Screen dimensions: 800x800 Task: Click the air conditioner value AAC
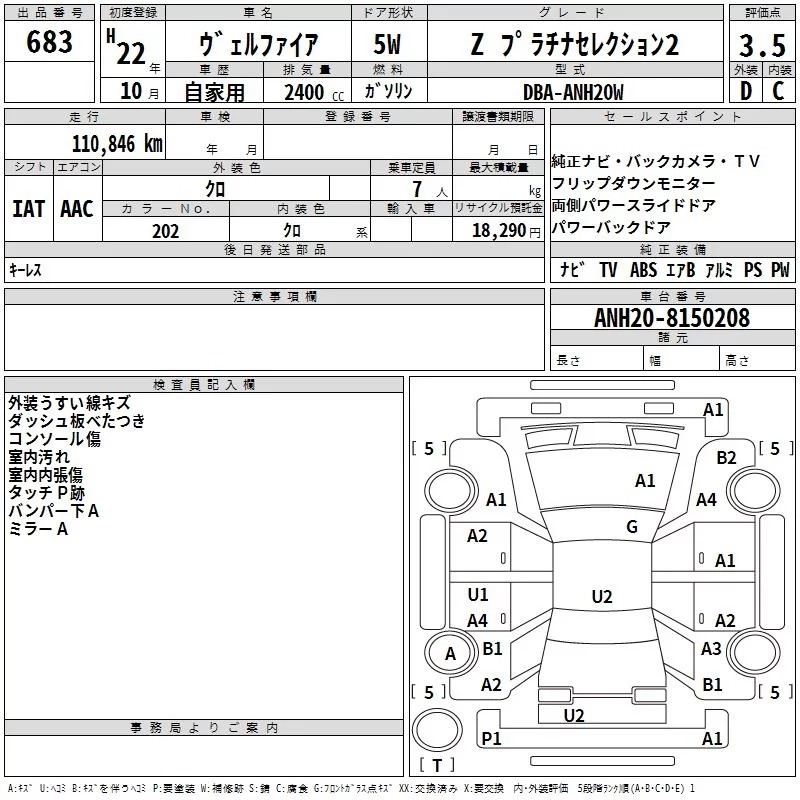point(77,209)
